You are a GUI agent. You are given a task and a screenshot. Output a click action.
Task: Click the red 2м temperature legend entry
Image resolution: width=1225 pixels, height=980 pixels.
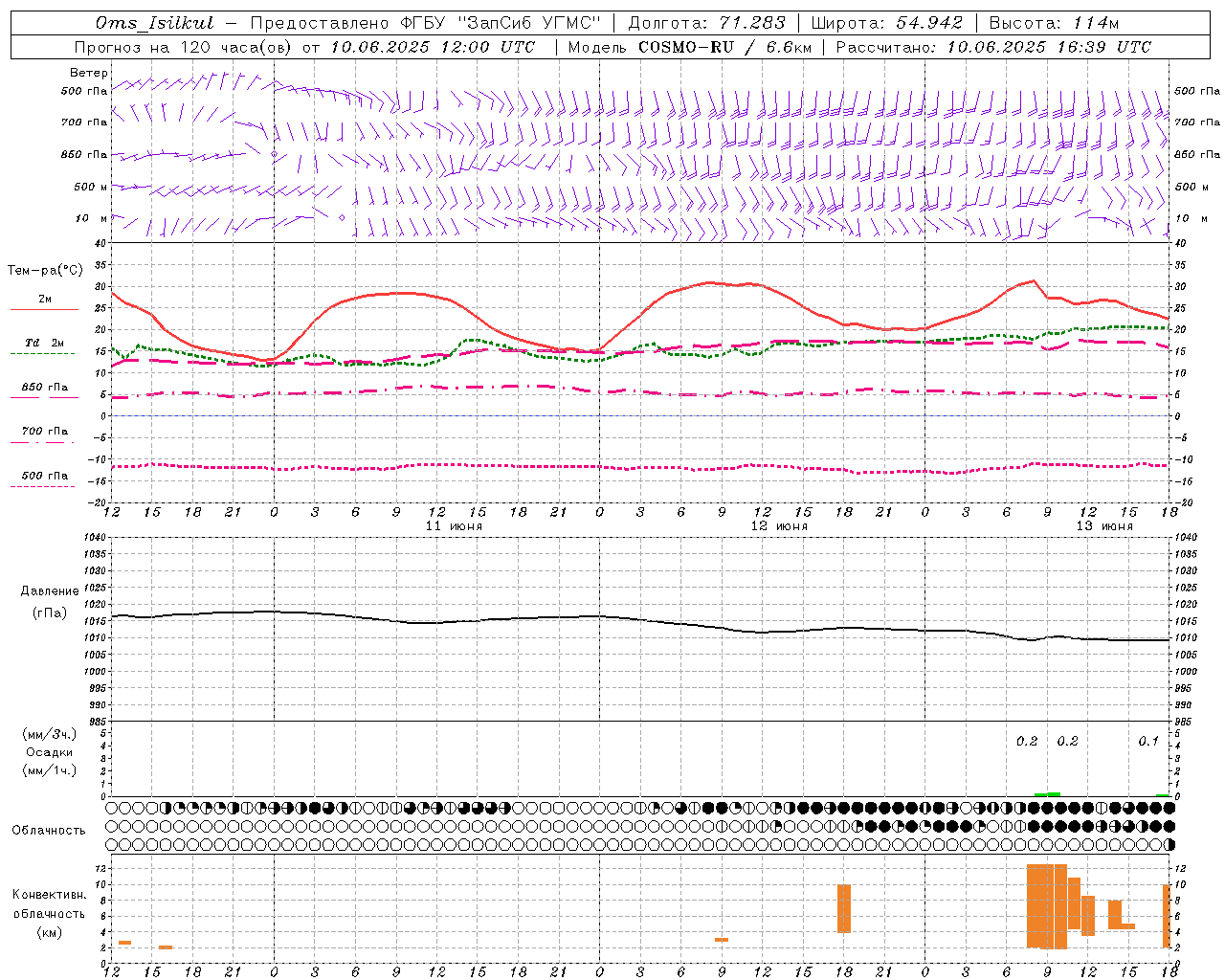tap(44, 303)
